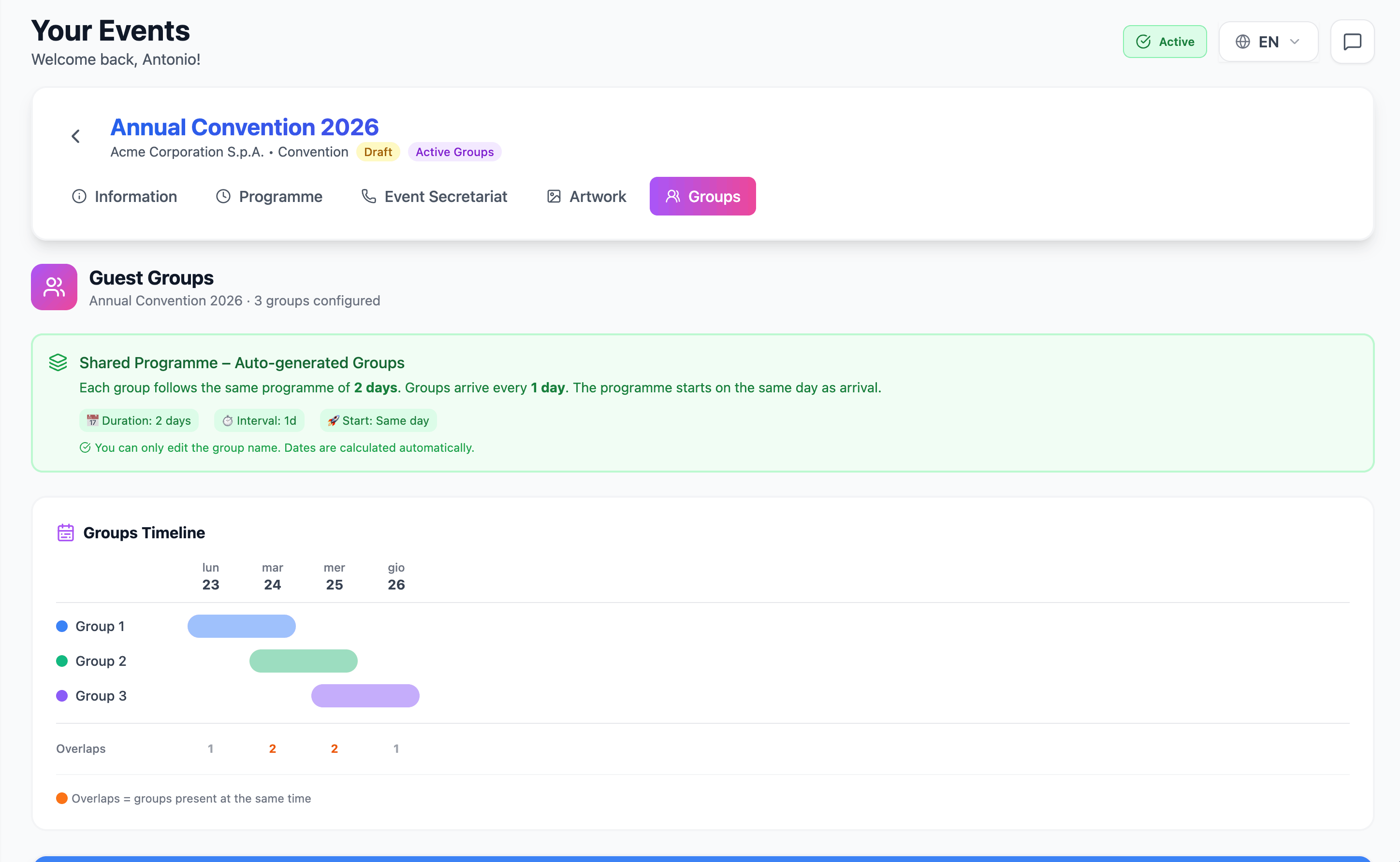Viewport: 1400px width, 862px height.
Task: Click the users icon in Groups tab
Action: (673, 197)
